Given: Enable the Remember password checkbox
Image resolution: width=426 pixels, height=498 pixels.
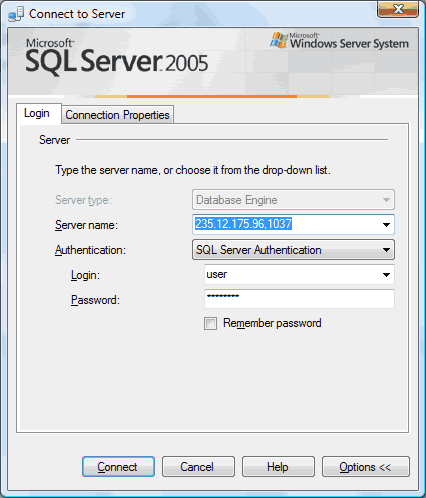Looking at the screenshot, I should [210, 323].
